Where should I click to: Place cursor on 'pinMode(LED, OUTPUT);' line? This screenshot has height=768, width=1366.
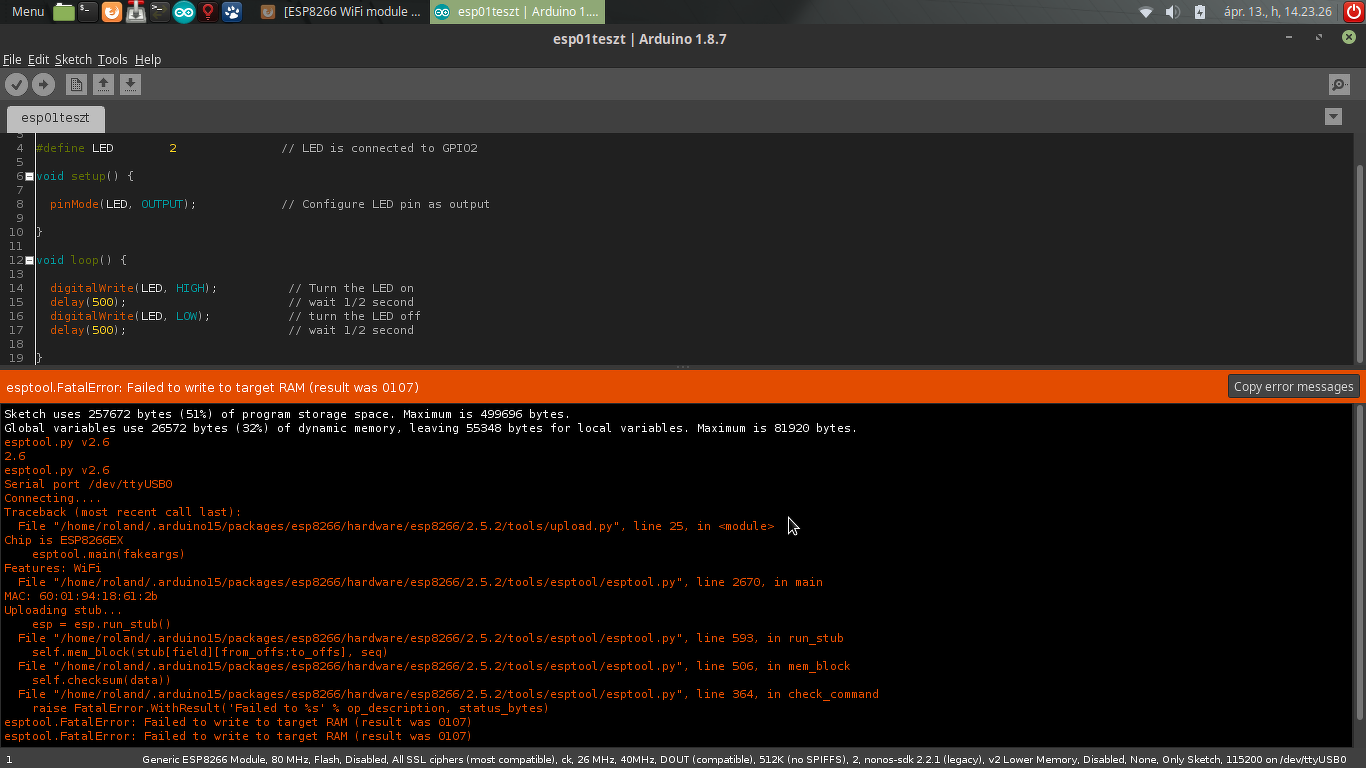point(123,204)
